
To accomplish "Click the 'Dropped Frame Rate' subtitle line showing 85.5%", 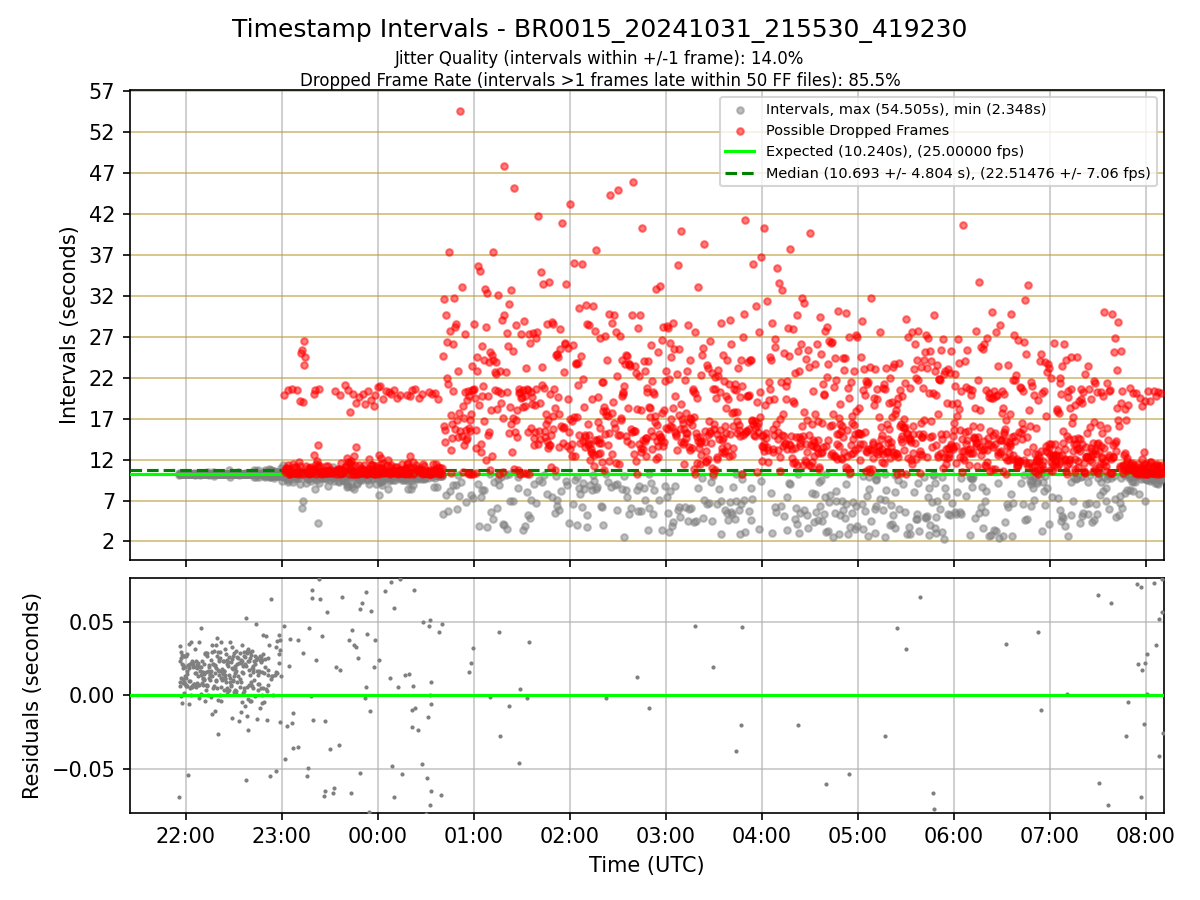I will [600, 79].
